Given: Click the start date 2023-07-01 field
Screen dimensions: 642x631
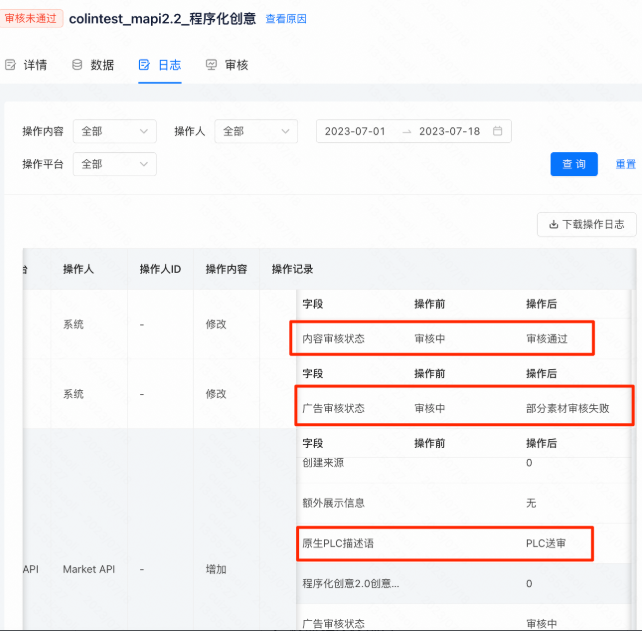Looking at the screenshot, I should tap(355, 131).
